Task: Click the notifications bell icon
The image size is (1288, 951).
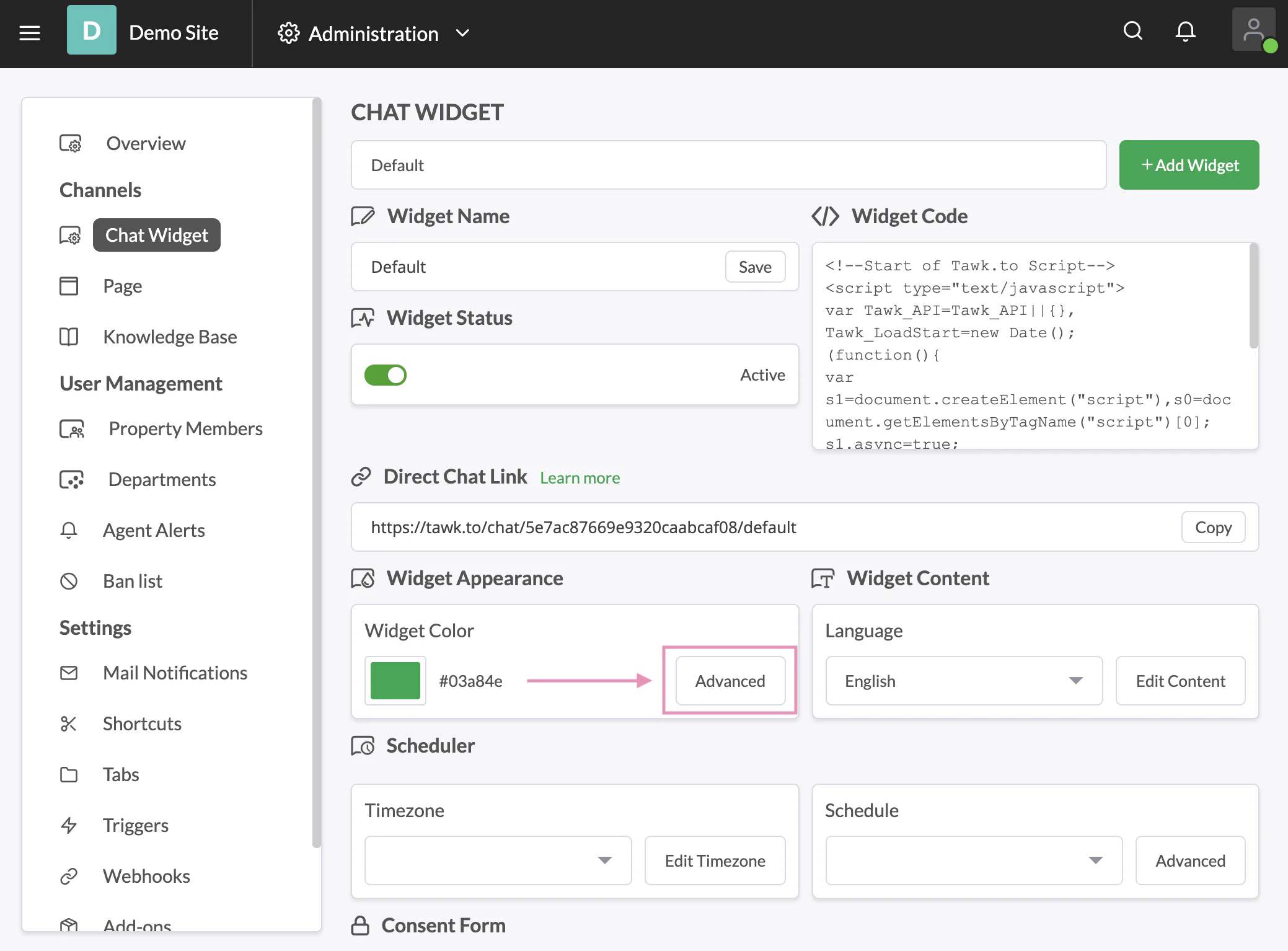Action: [x=1185, y=31]
